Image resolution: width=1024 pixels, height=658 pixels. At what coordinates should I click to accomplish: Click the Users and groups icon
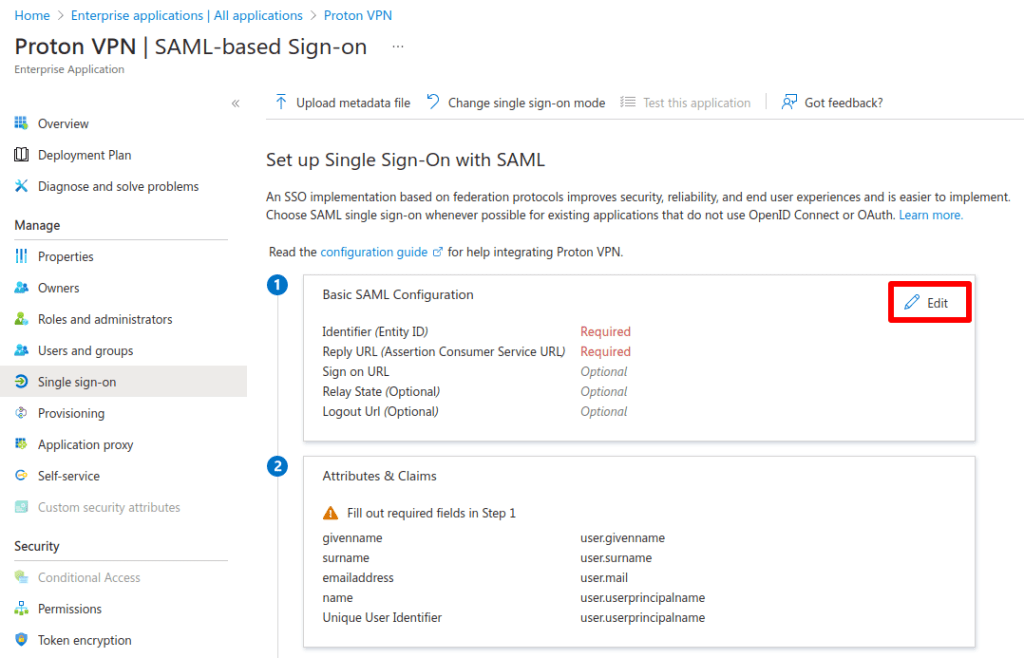click(22, 351)
